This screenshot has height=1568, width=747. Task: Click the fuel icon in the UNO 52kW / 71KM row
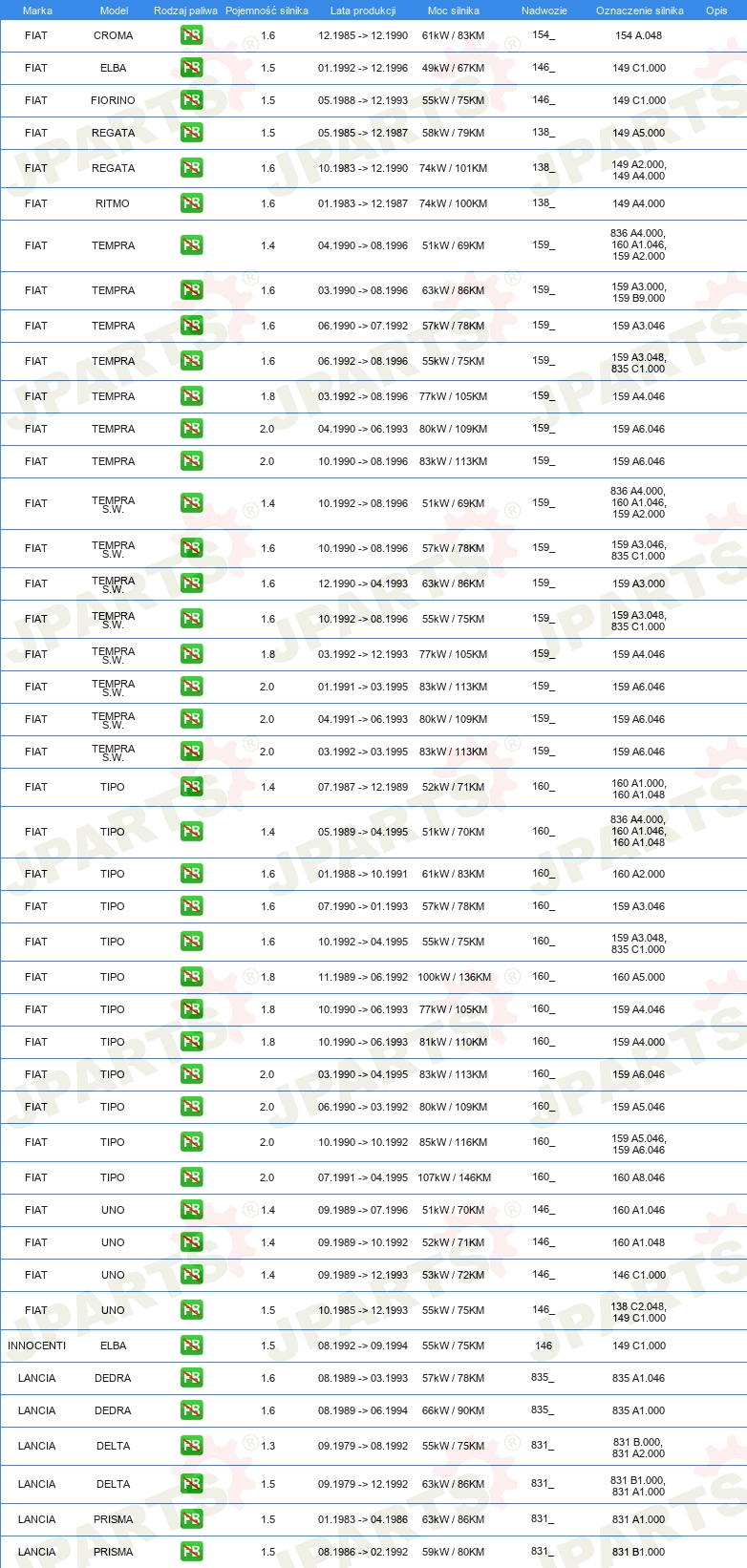coord(192,1242)
